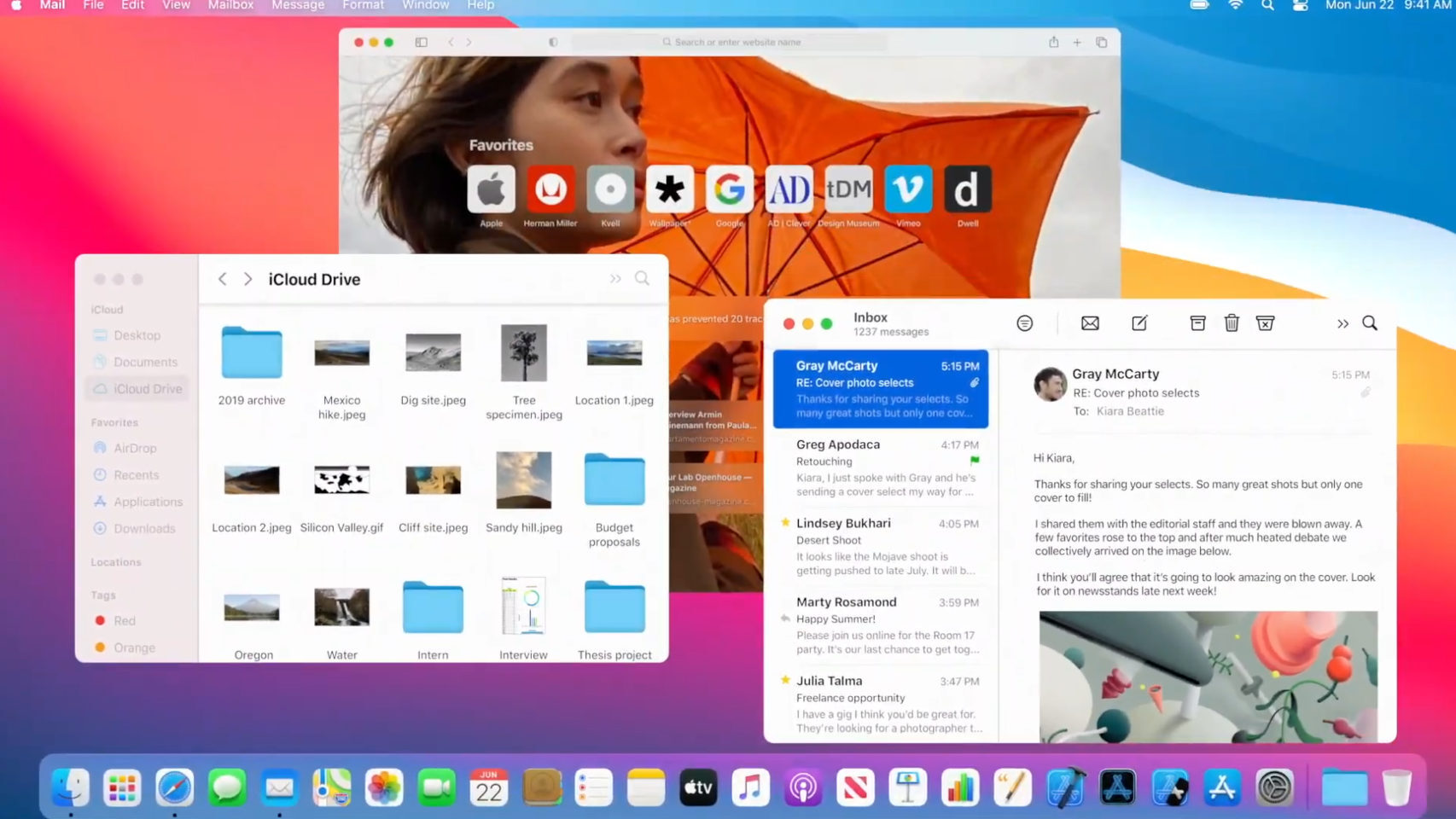Toggle the flag star on Julia Talma's message

click(783, 680)
